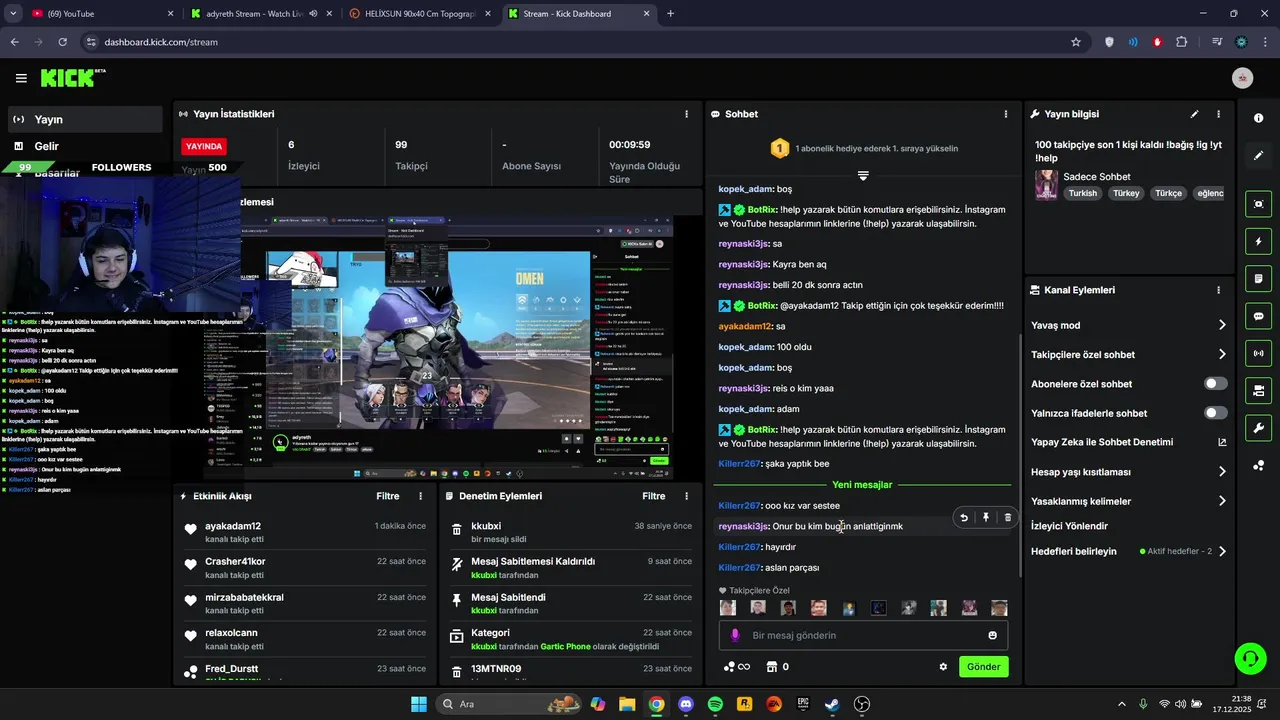Click the purple microphone icon in message box
Screen dimensions: 1280x720
[735, 635]
